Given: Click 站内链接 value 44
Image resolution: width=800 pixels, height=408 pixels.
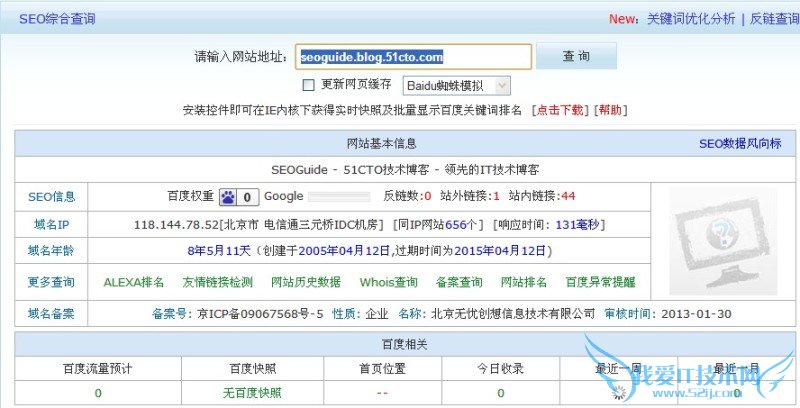Looking at the screenshot, I should [568, 196].
